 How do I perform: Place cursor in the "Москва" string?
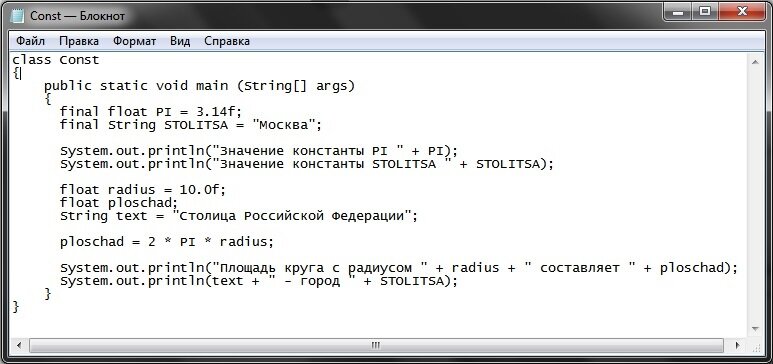pos(286,125)
